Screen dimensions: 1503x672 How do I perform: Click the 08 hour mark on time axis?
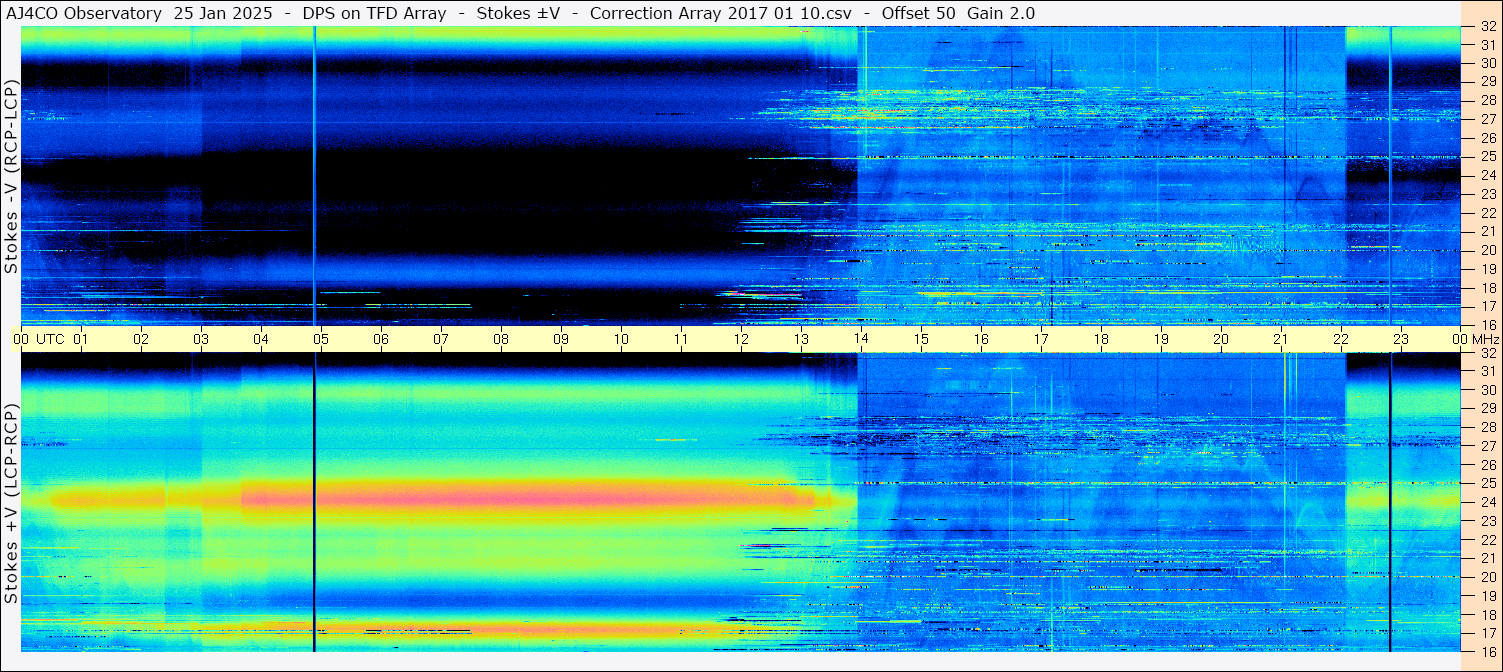(501, 339)
